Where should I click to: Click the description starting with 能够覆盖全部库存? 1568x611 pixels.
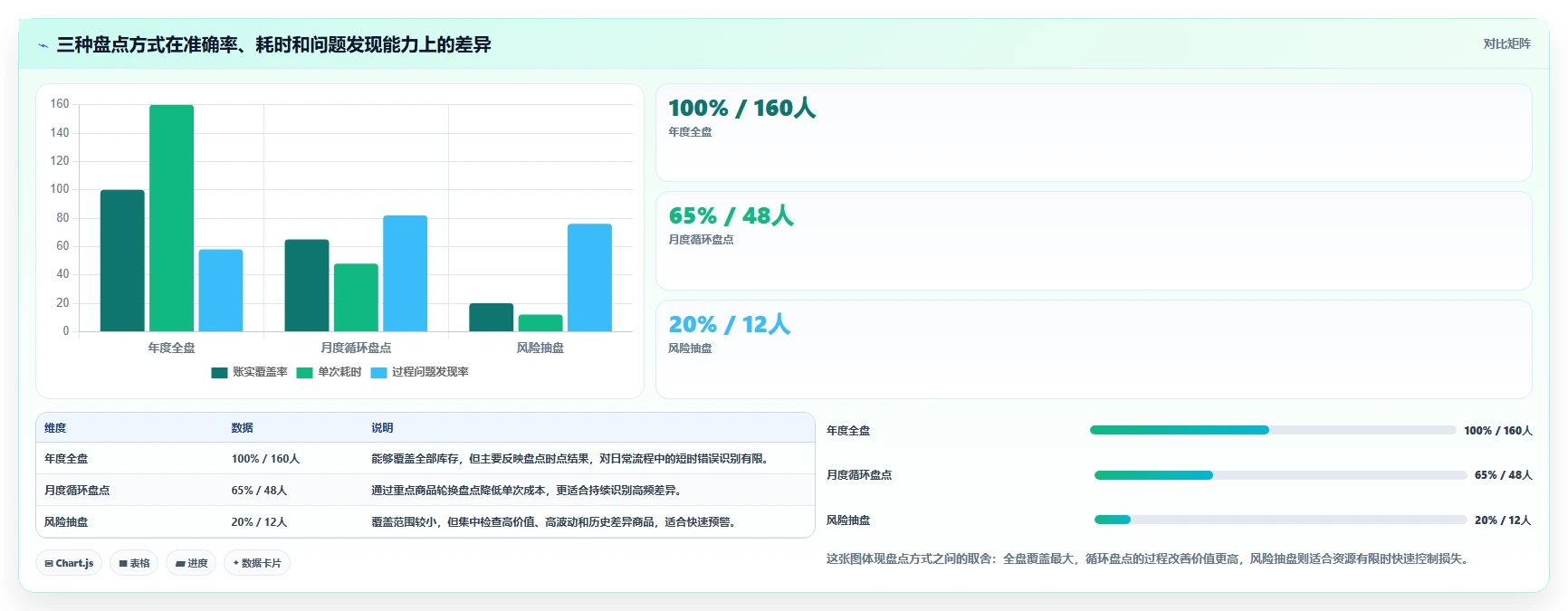tap(572, 459)
